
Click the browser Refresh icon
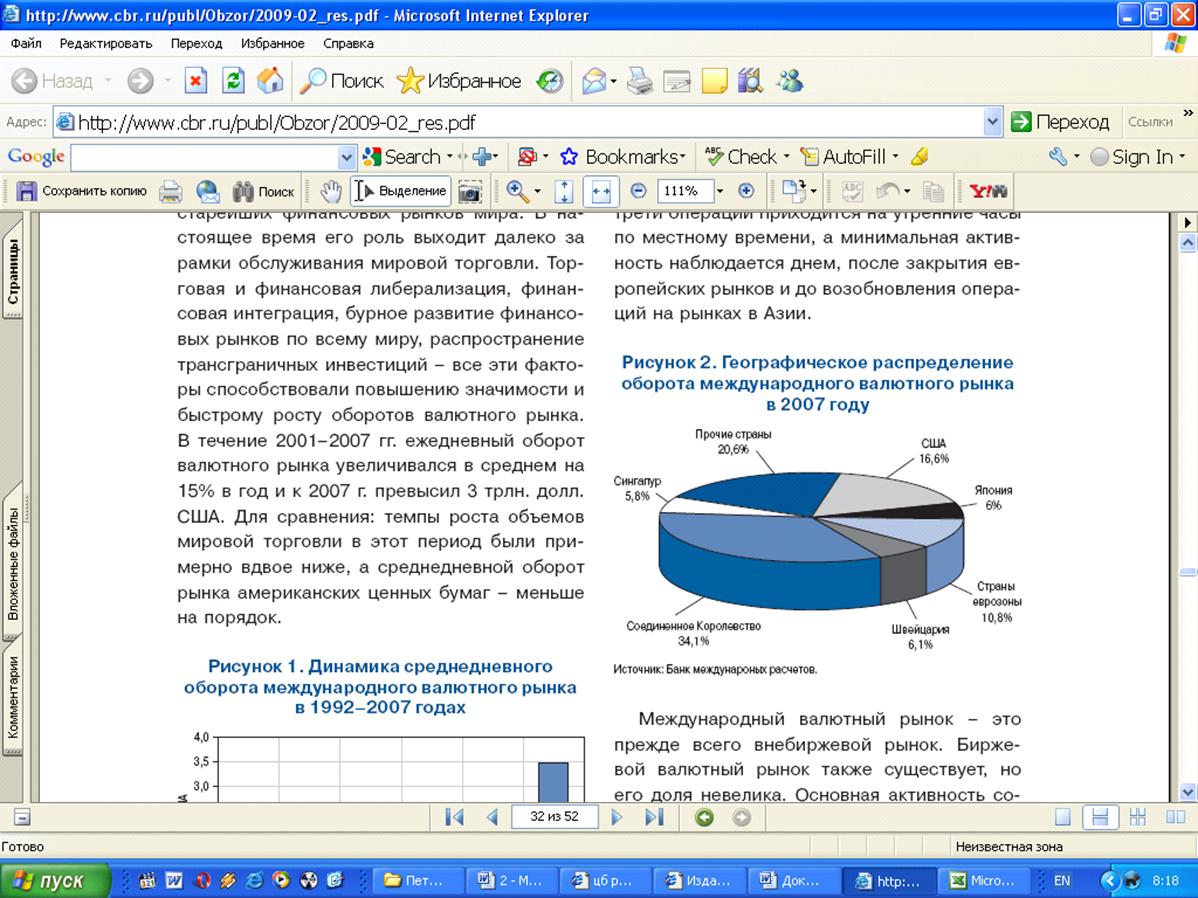point(232,81)
